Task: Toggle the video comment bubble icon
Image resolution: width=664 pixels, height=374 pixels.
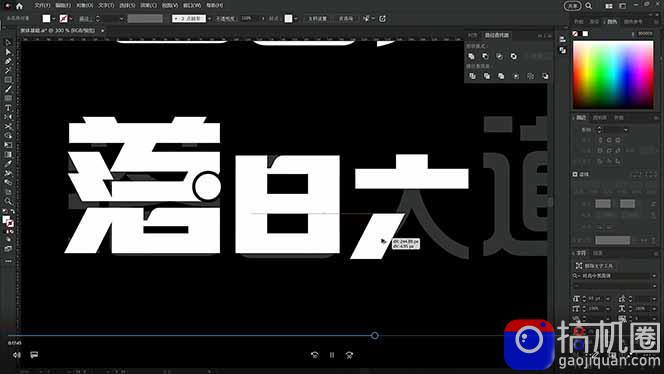Action: tap(34, 355)
